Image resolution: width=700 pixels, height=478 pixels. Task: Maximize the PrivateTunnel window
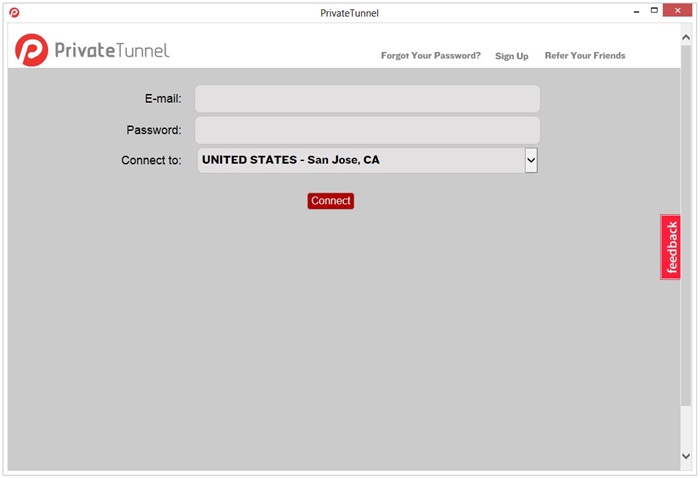654,10
